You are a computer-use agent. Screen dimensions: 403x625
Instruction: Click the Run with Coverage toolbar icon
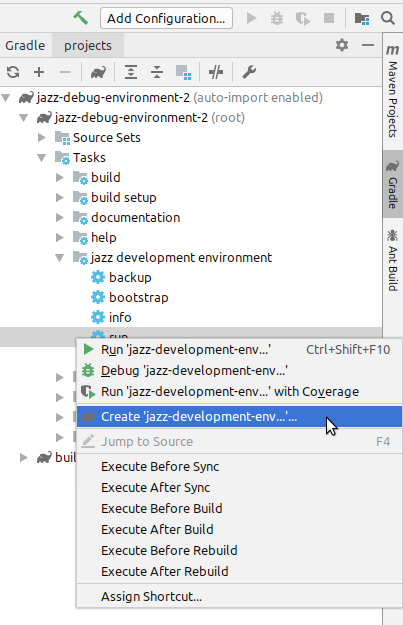click(303, 18)
